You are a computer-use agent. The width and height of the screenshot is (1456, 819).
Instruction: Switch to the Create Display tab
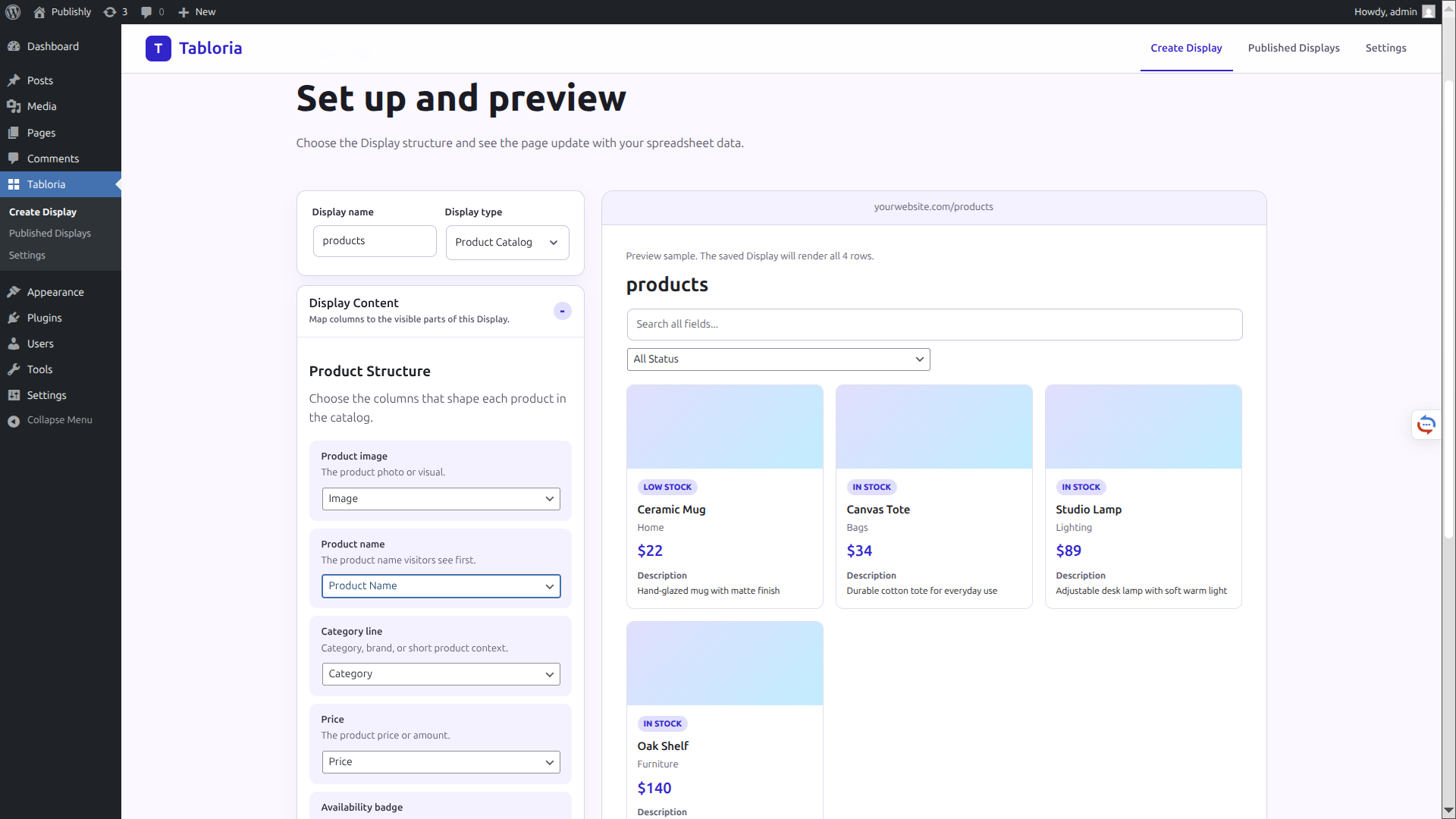tap(1186, 48)
